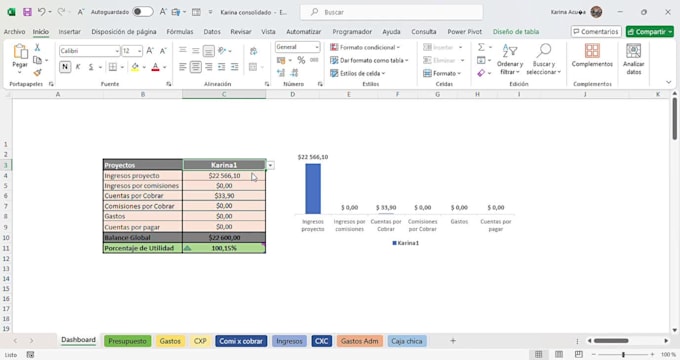Screen dimensions: 680x360
Task: Open the Fuente dialog launcher
Action: [x=169, y=84]
